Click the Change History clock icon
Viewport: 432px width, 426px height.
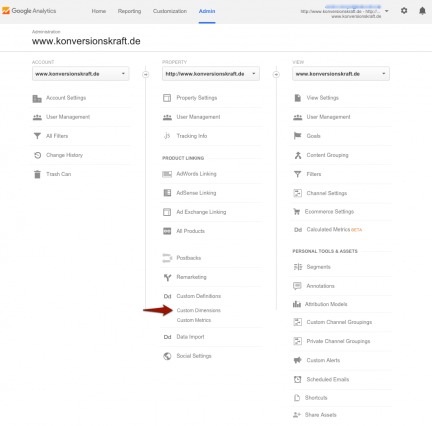pos(37,155)
